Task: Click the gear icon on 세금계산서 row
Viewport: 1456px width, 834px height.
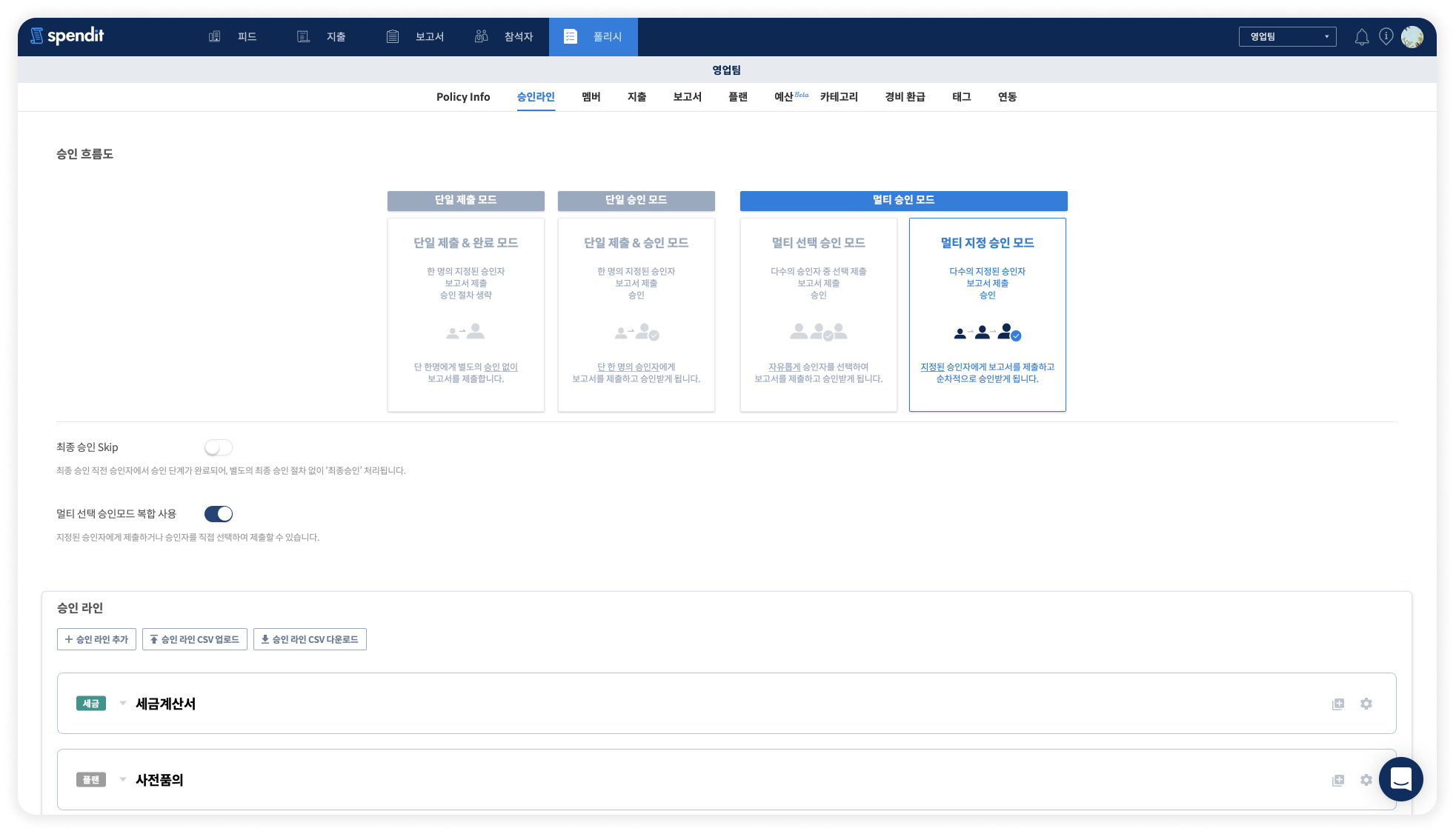Action: (1366, 704)
